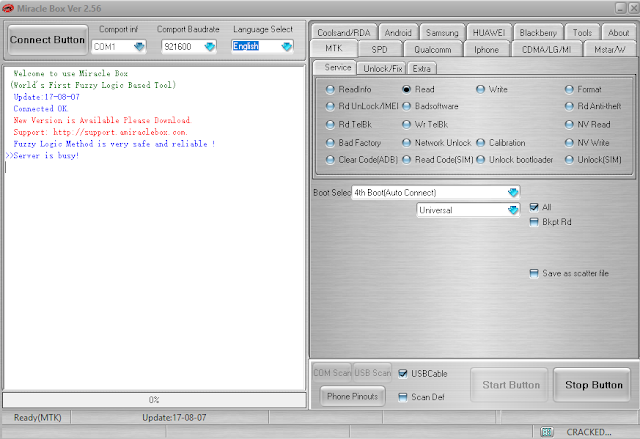This screenshot has height=439, width=640.
Task: Click the Start Button
Action: [511, 385]
